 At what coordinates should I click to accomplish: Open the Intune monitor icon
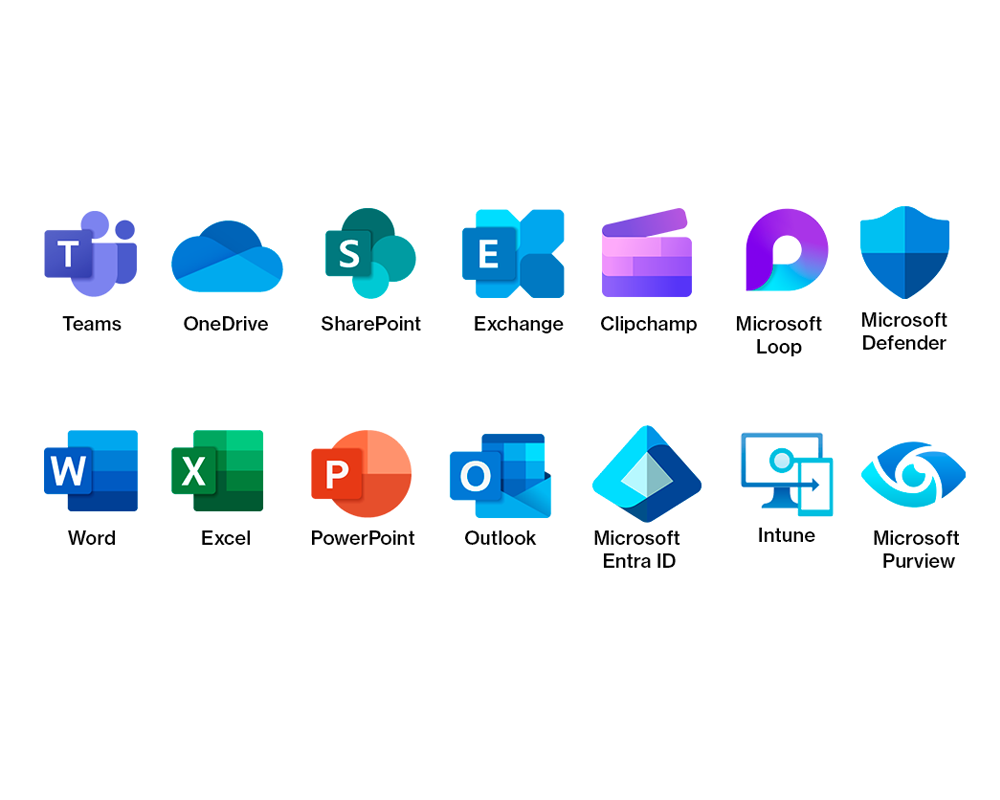click(x=787, y=474)
